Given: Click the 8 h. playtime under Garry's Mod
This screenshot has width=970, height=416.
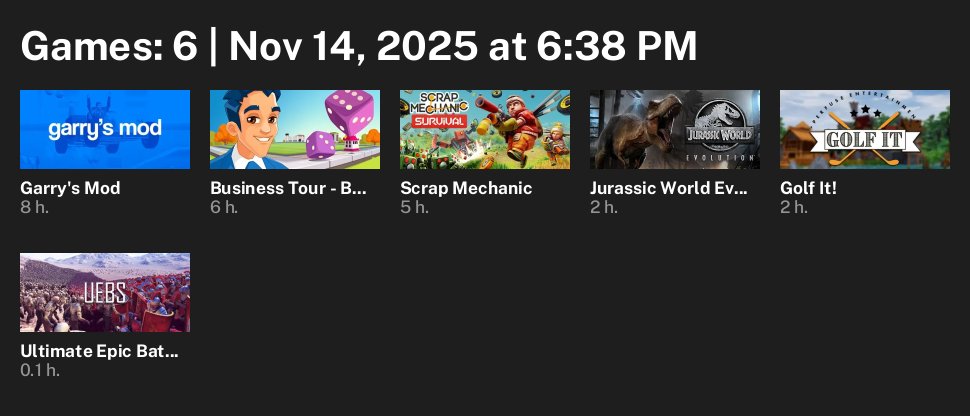Looking at the screenshot, I should [34, 207].
